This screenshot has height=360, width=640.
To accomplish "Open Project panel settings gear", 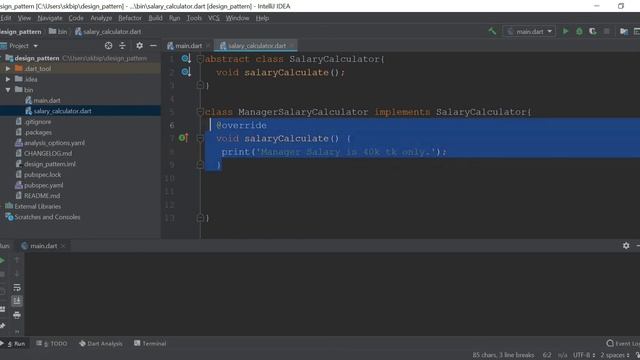I will point(139,46).
